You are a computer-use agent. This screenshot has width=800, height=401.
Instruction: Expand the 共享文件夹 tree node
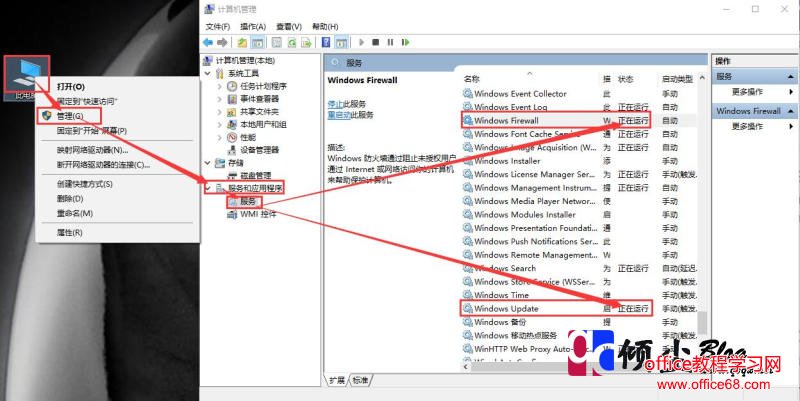click(220, 112)
